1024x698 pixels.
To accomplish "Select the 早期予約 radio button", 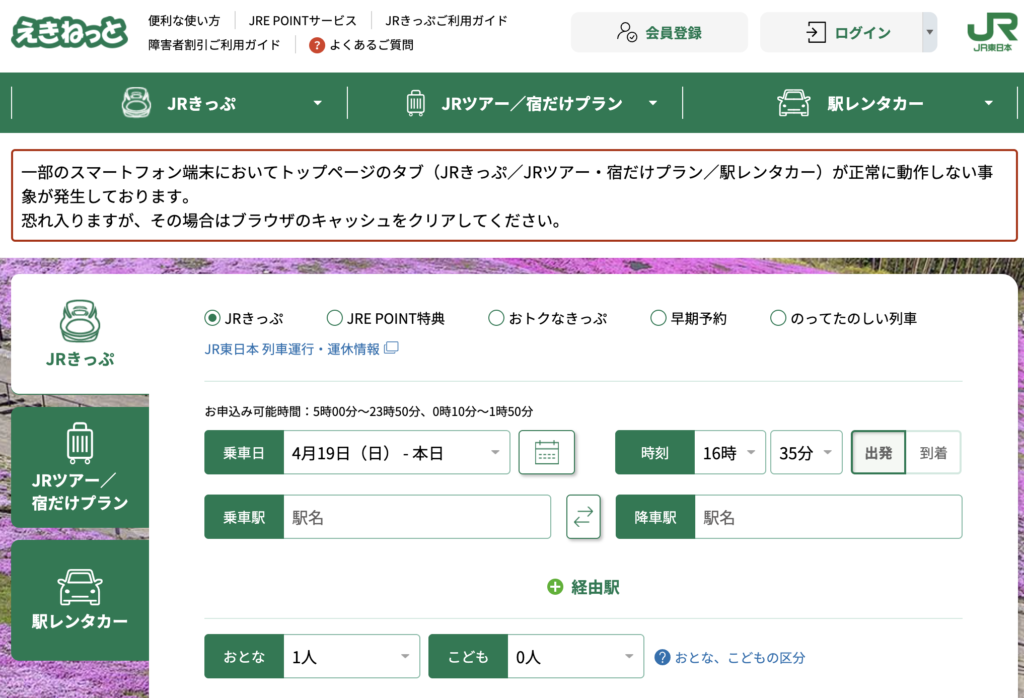I will [x=658, y=319].
